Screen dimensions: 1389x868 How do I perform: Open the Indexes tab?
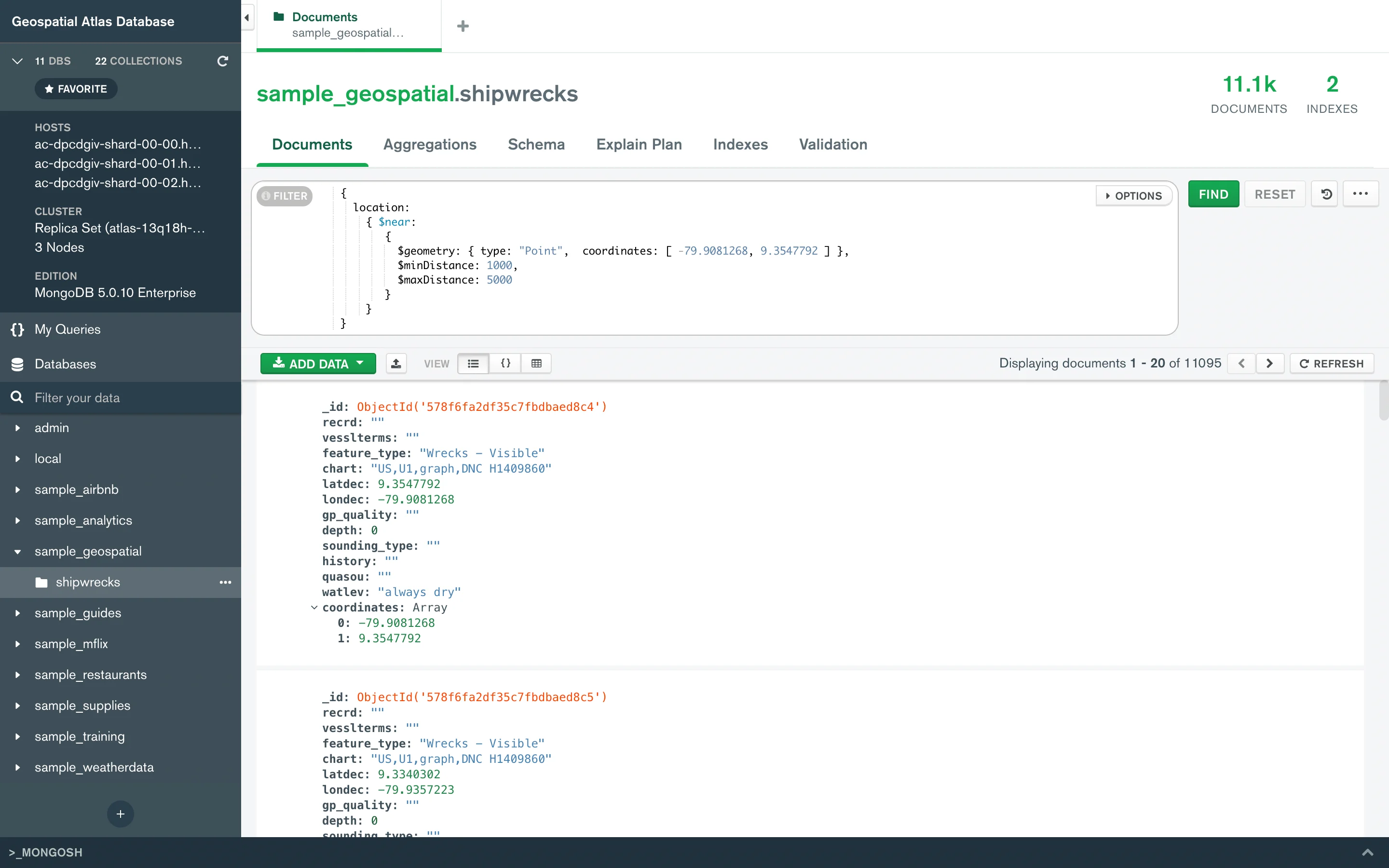740,145
